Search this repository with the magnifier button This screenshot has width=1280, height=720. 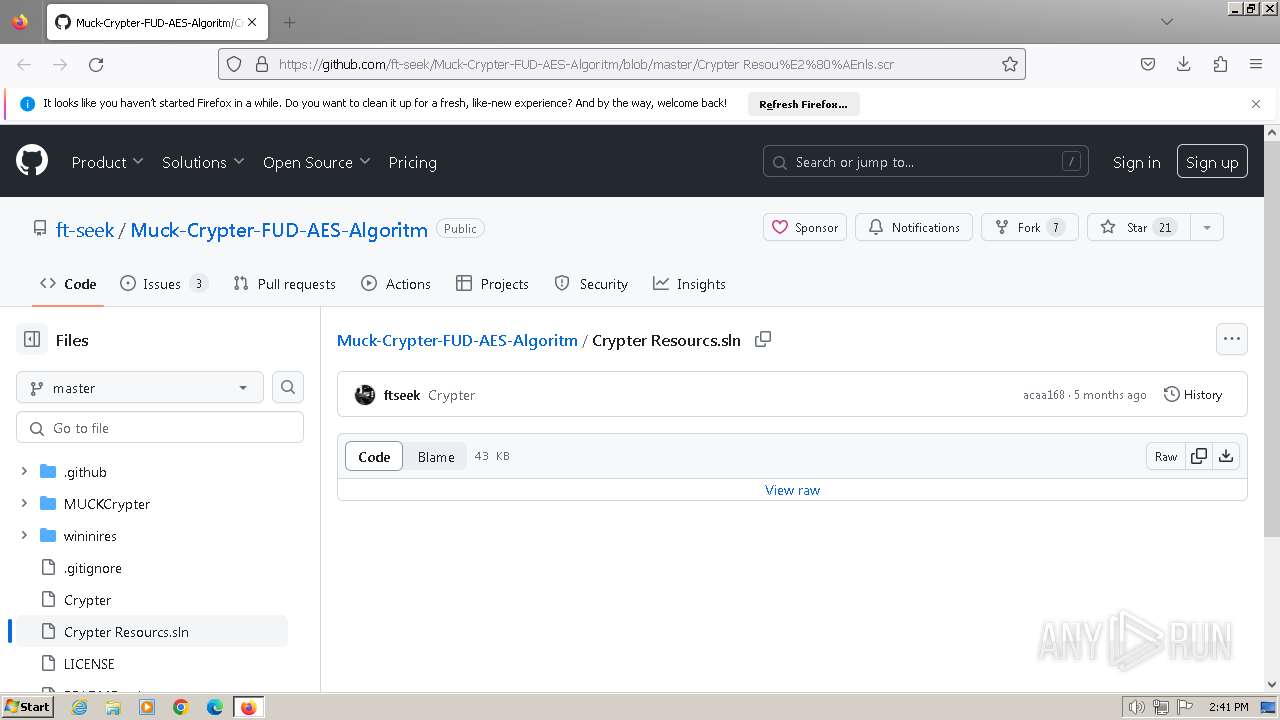tap(288, 388)
